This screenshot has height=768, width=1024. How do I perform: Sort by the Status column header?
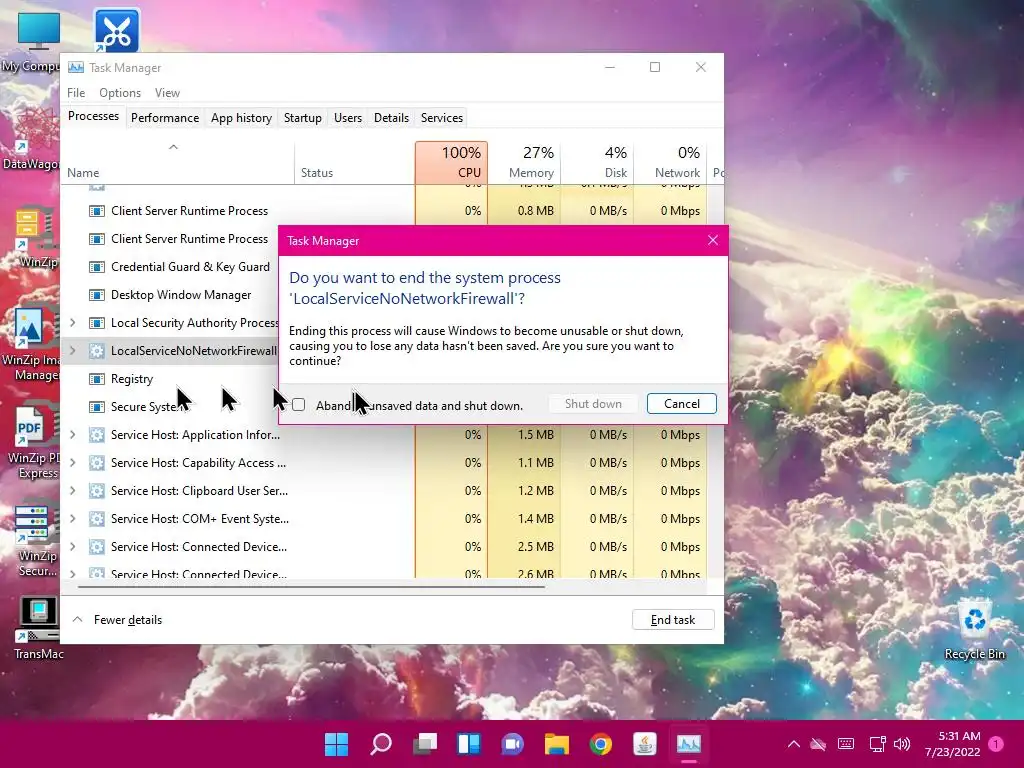[355, 162]
